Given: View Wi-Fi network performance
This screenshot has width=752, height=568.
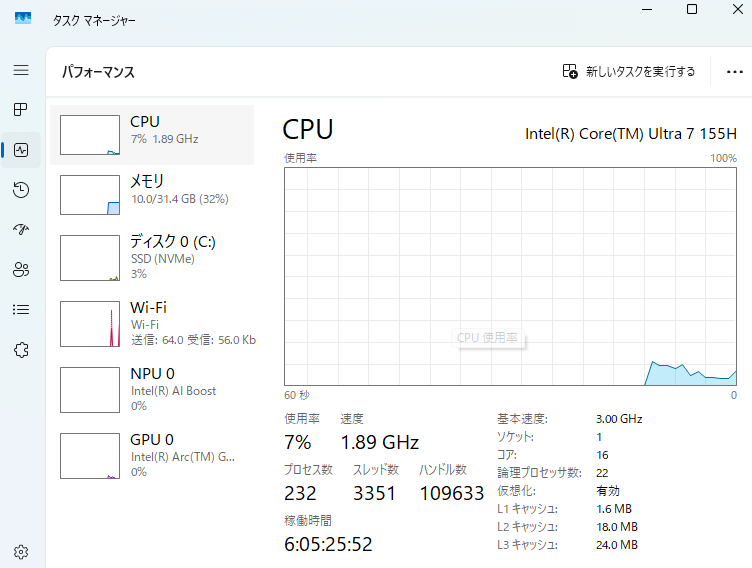Looking at the screenshot, I should (152, 324).
